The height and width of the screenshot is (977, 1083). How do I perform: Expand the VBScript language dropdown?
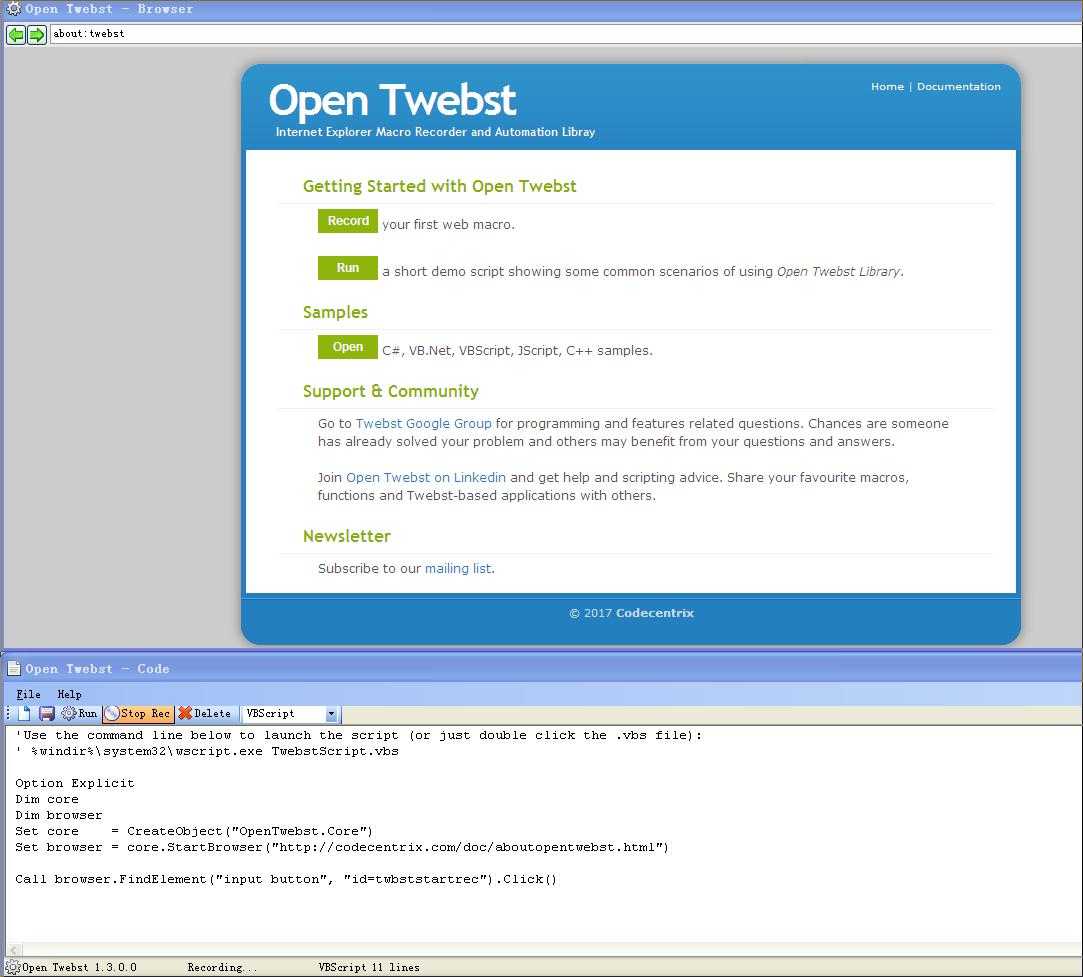(331, 714)
